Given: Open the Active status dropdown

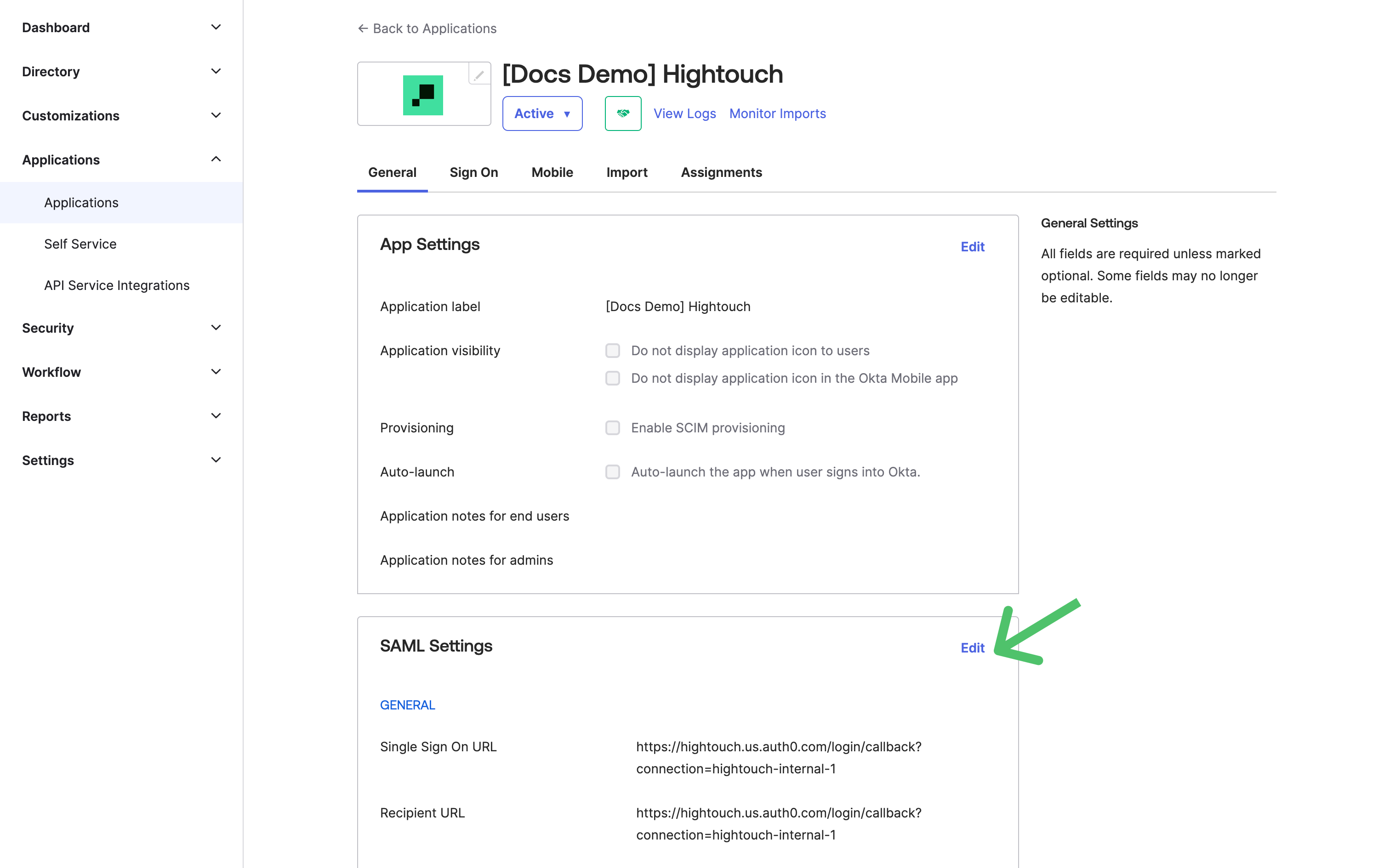Looking at the screenshot, I should click(542, 113).
